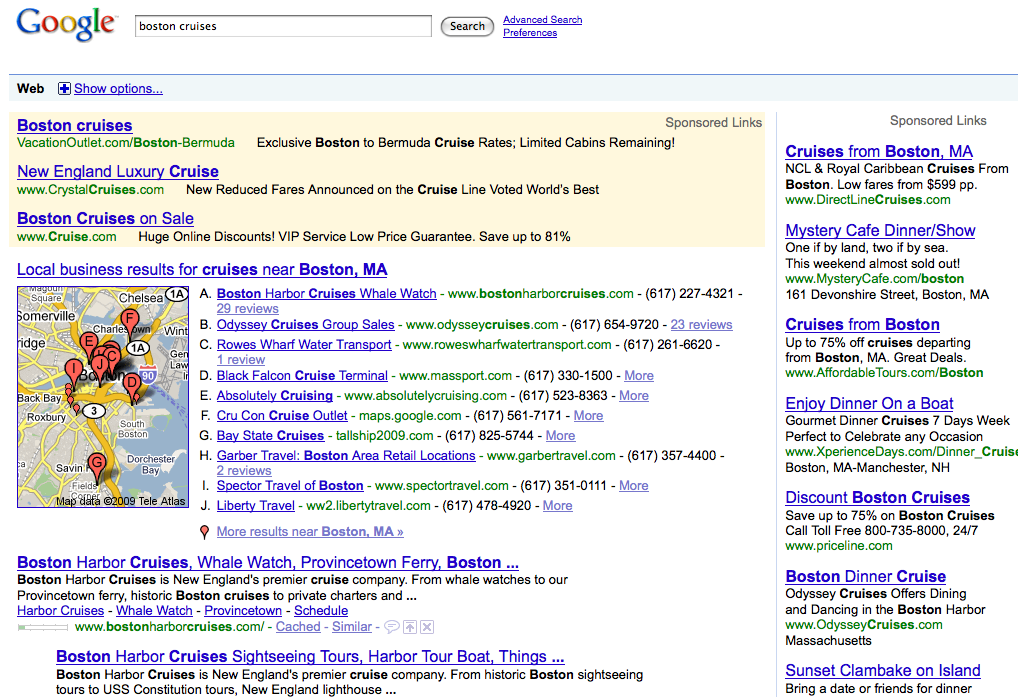Open Provincetown sitelink

tap(243, 611)
